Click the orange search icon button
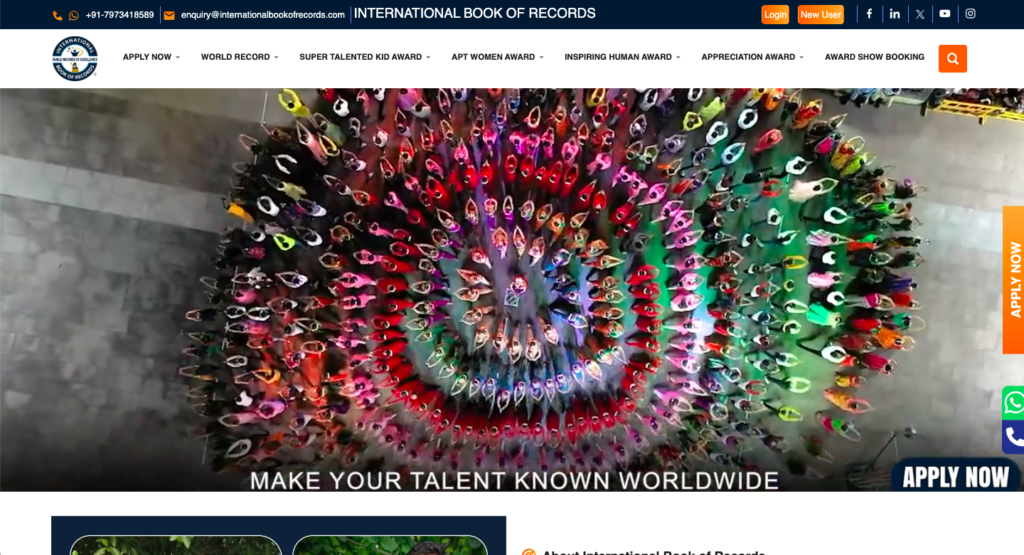 [x=953, y=59]
